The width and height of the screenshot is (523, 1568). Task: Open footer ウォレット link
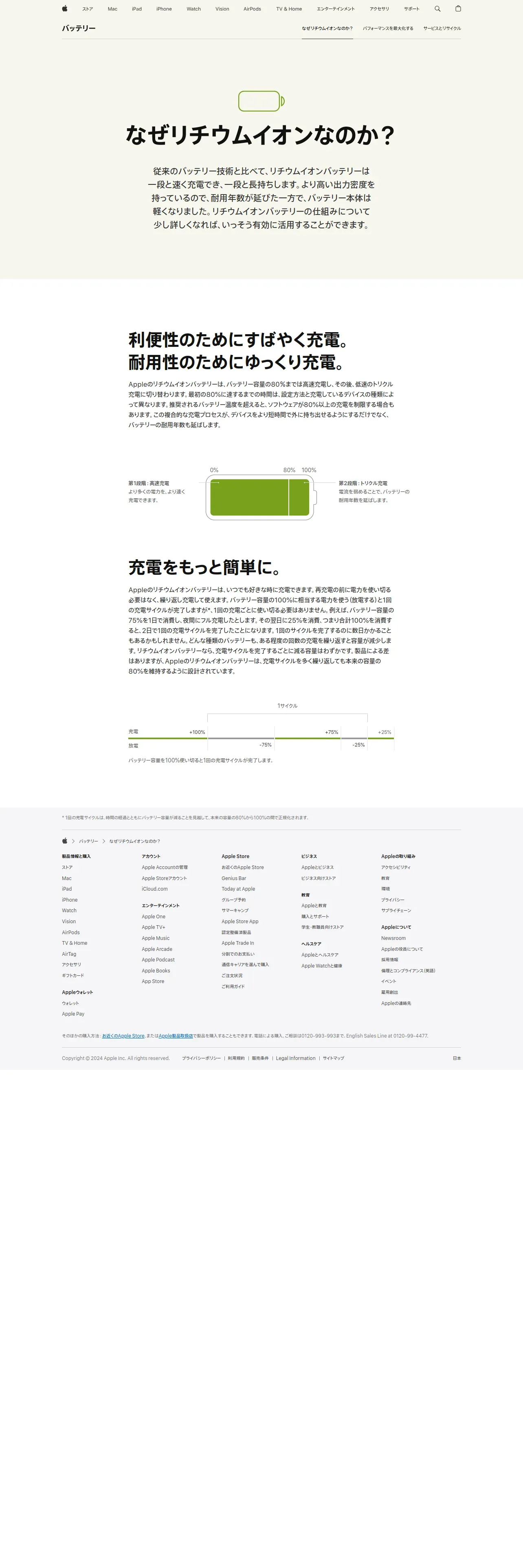(x=70, y=1003)
